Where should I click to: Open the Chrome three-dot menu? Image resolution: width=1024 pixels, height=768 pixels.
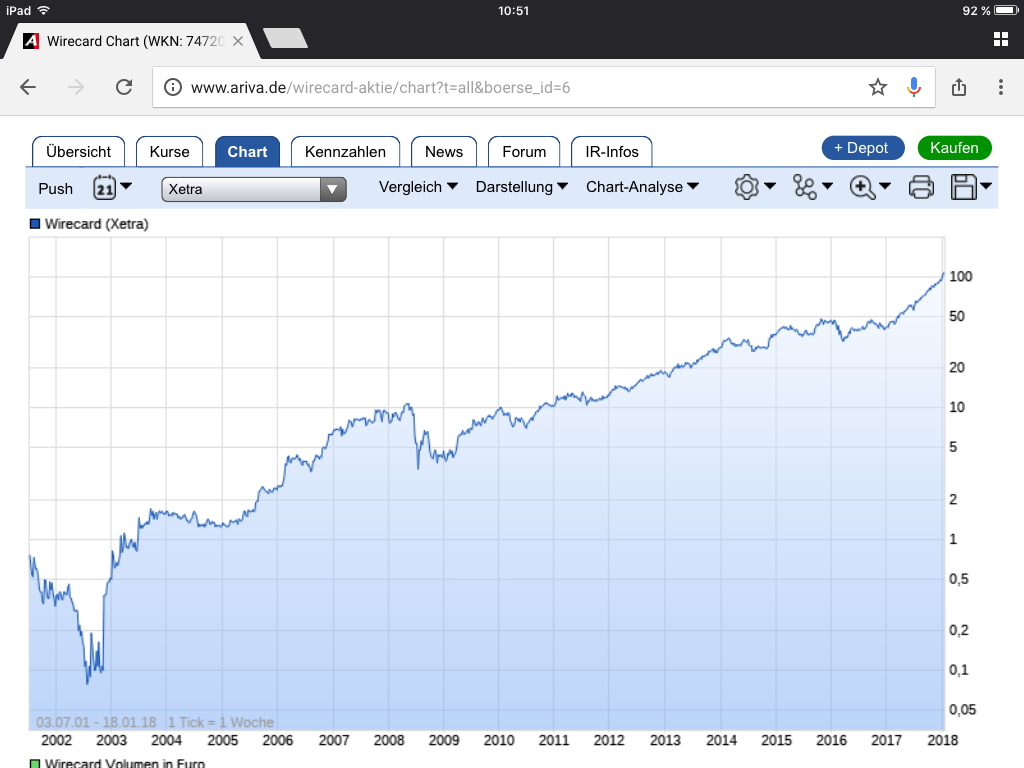coord(1000,87)
